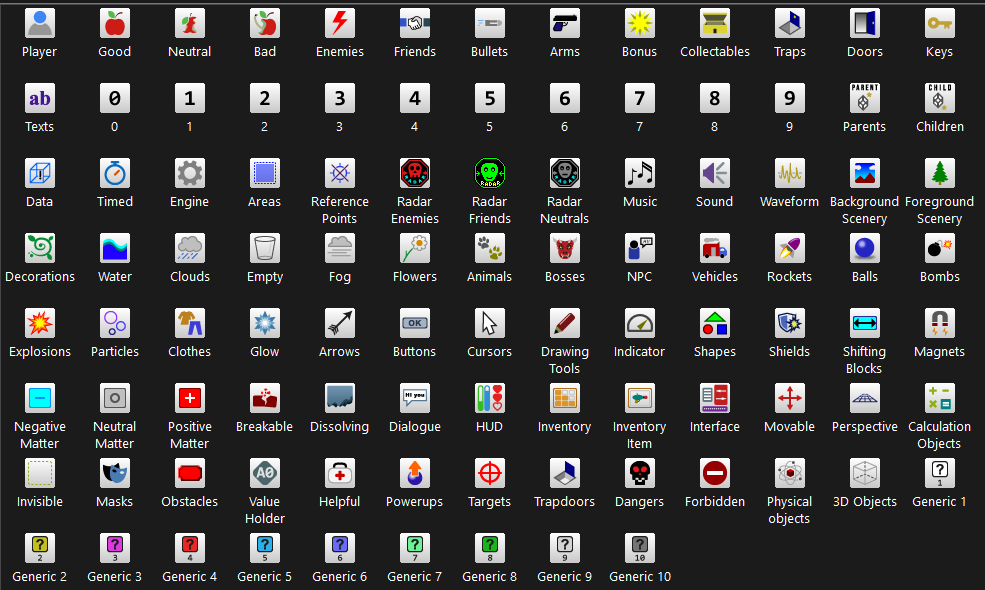
Task: Pick the Clothes icon
Action: click(x=190, y=324)
